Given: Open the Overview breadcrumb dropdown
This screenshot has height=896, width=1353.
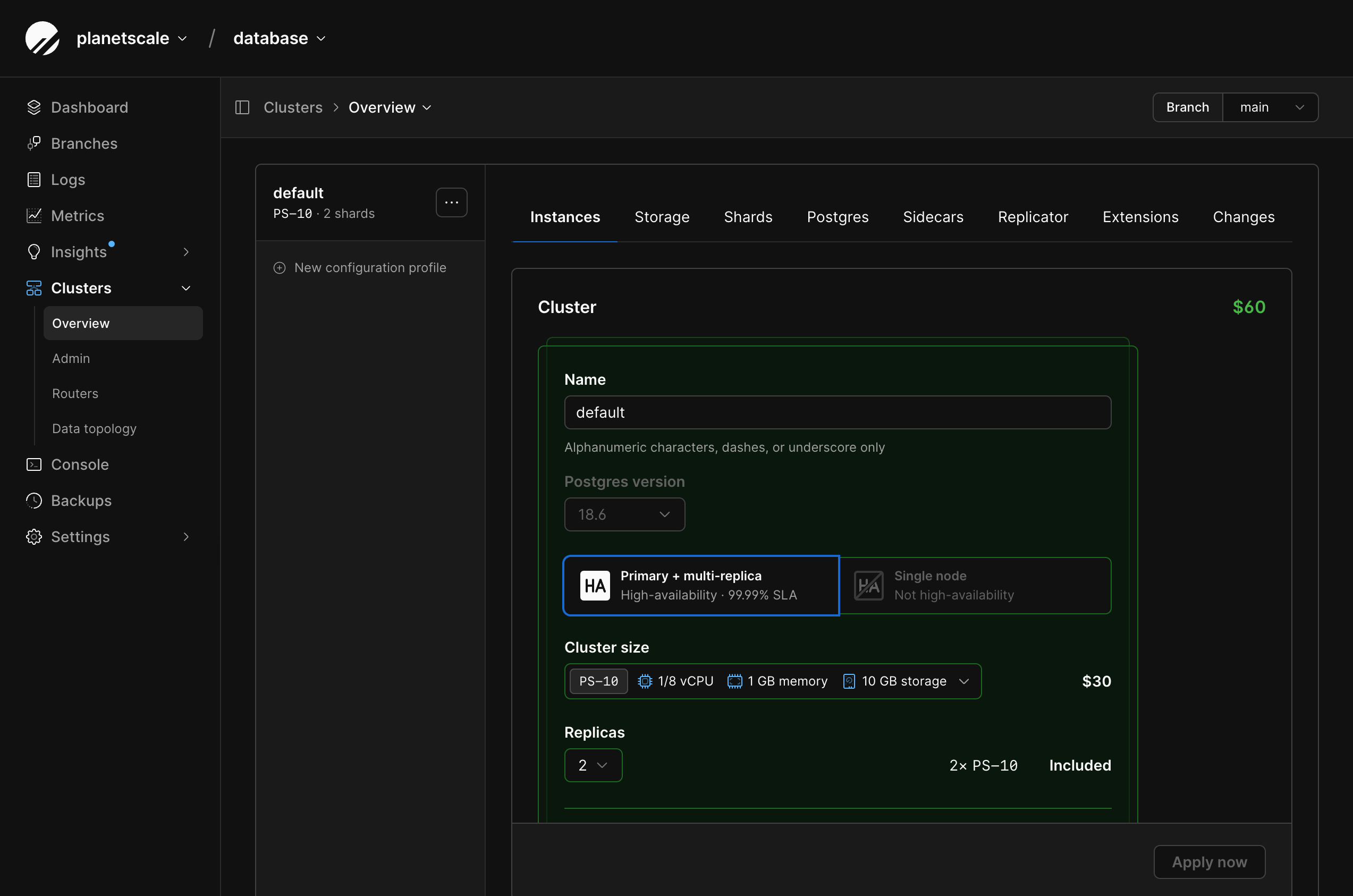Looking at the screenshot, I should [390, 107].
